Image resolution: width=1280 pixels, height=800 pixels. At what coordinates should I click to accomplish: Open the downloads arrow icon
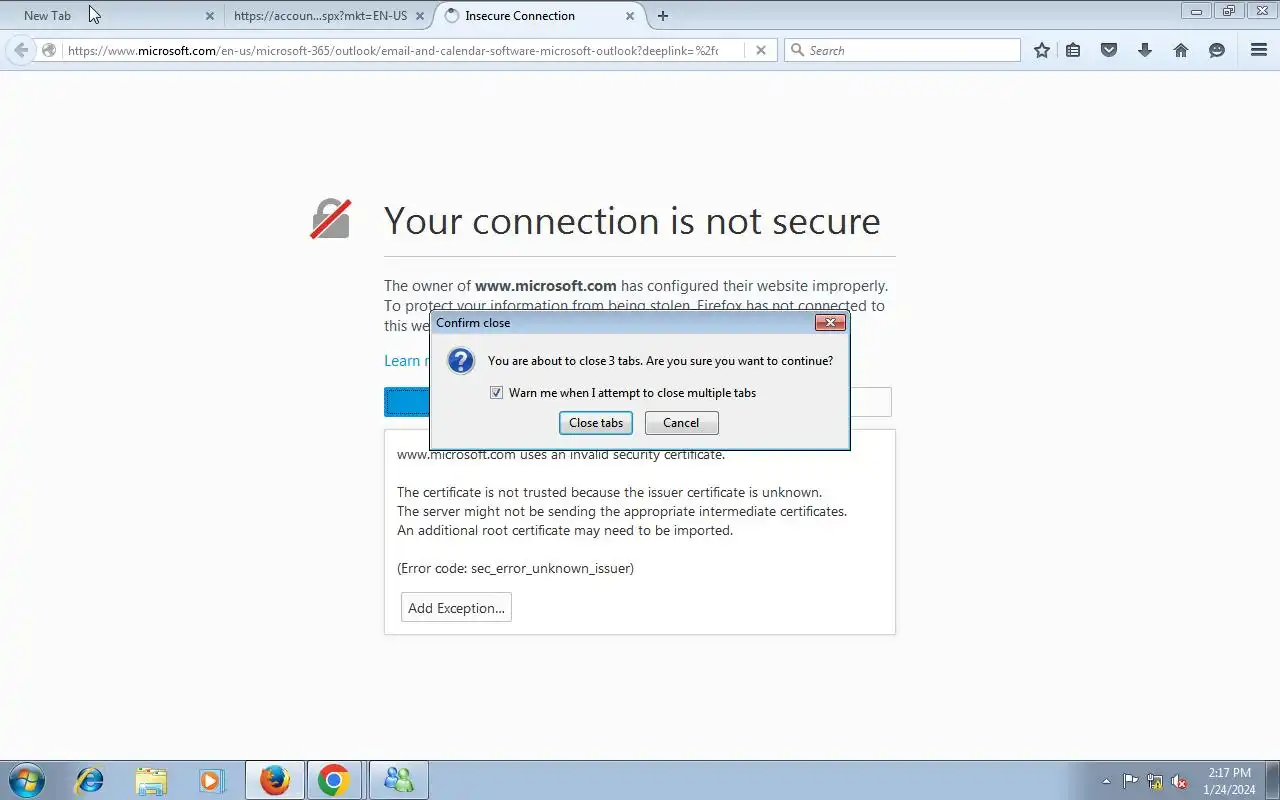[x=1145, y=50]
